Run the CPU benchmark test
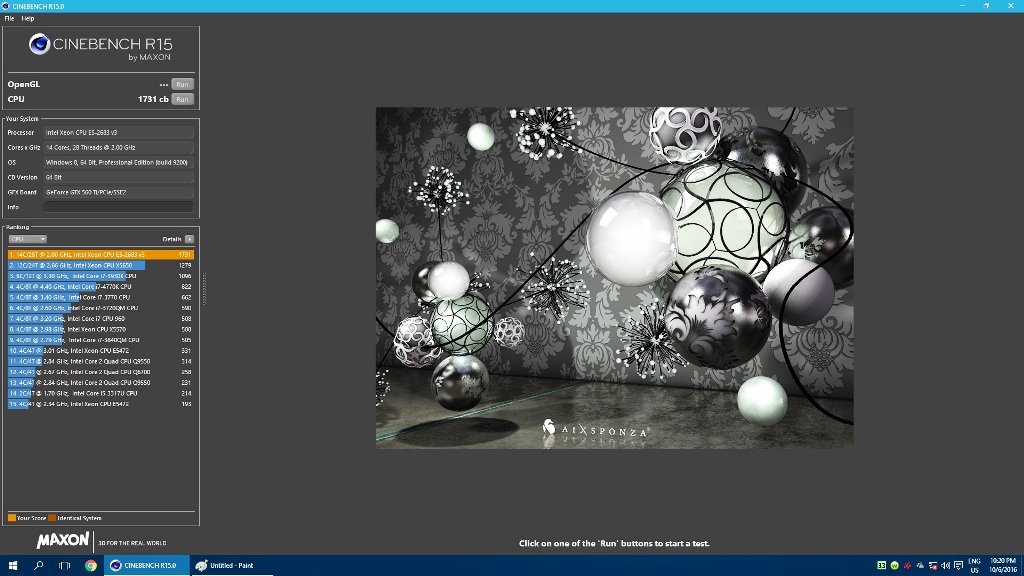Image resolution: width=1024 pixels, height=576 pixels. pos(181,99)
